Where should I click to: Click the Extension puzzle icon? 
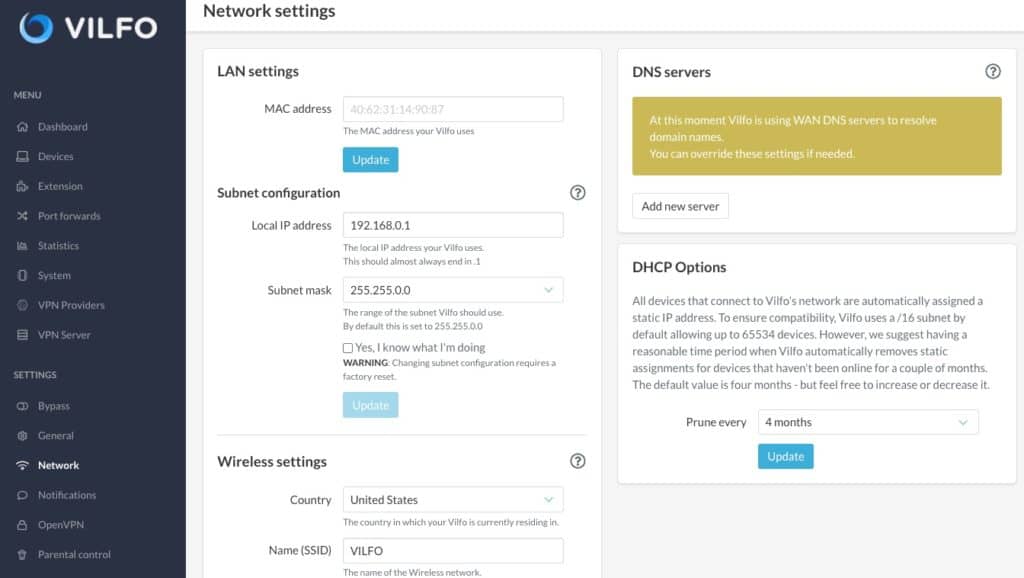click(x=22, y=186)
